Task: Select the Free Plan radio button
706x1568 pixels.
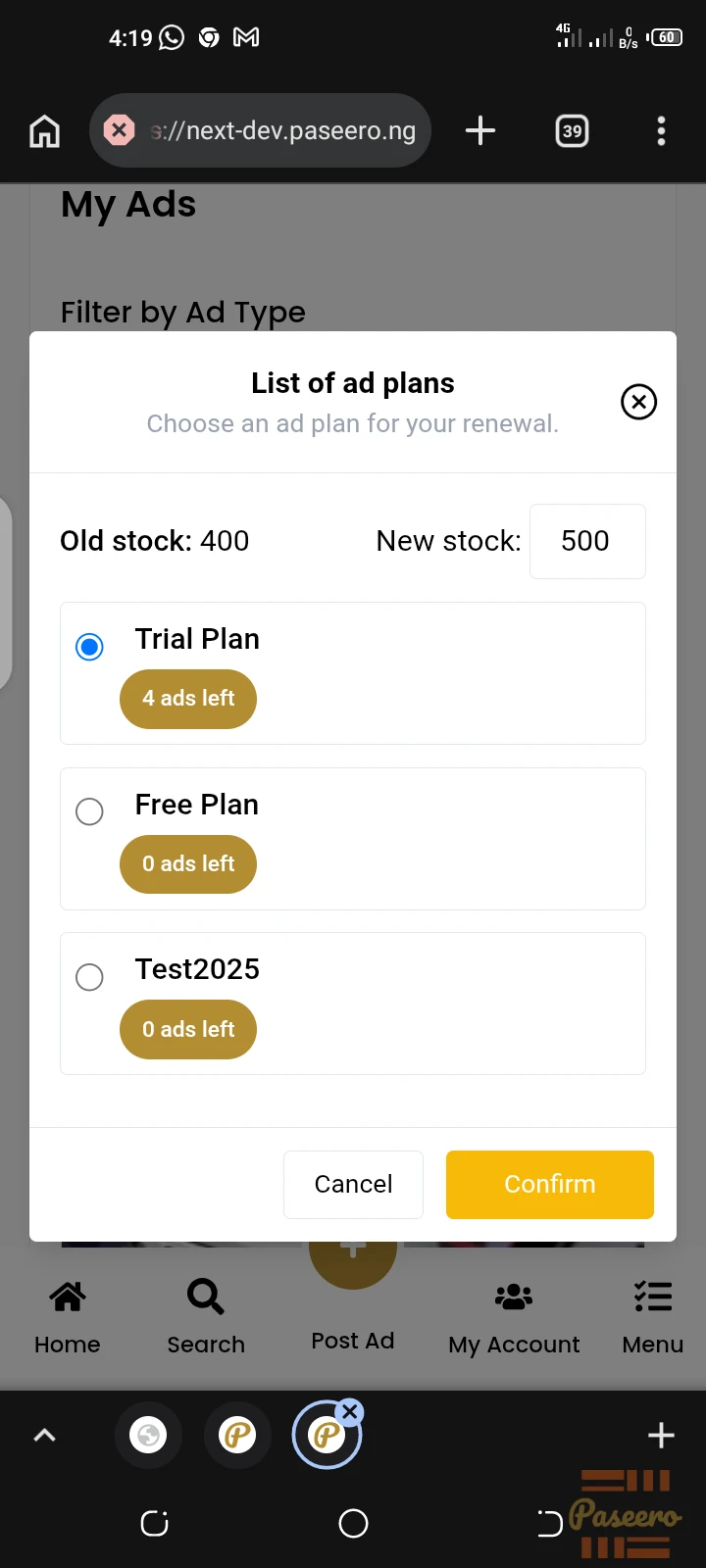Action: [x=89, y=811]
